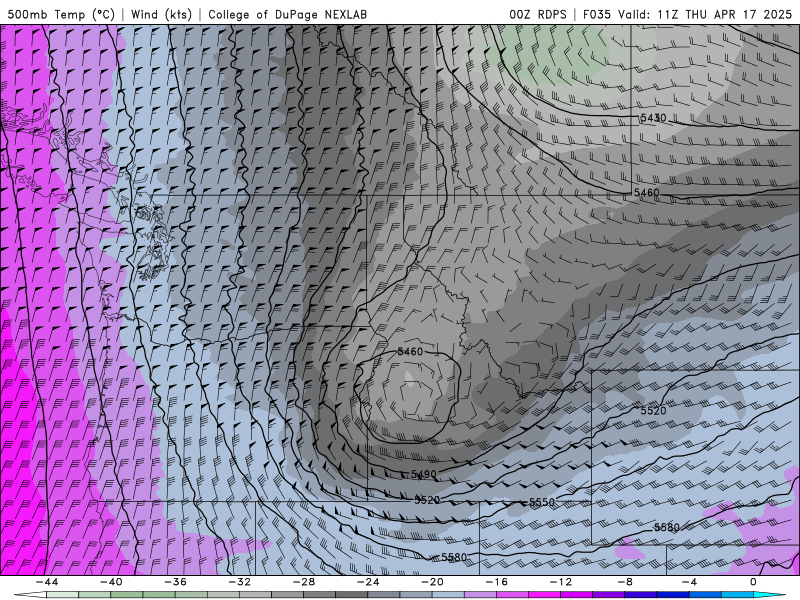Click the -12 colorbar tick label
The image size is (800, 600).
tap(561, 582)
